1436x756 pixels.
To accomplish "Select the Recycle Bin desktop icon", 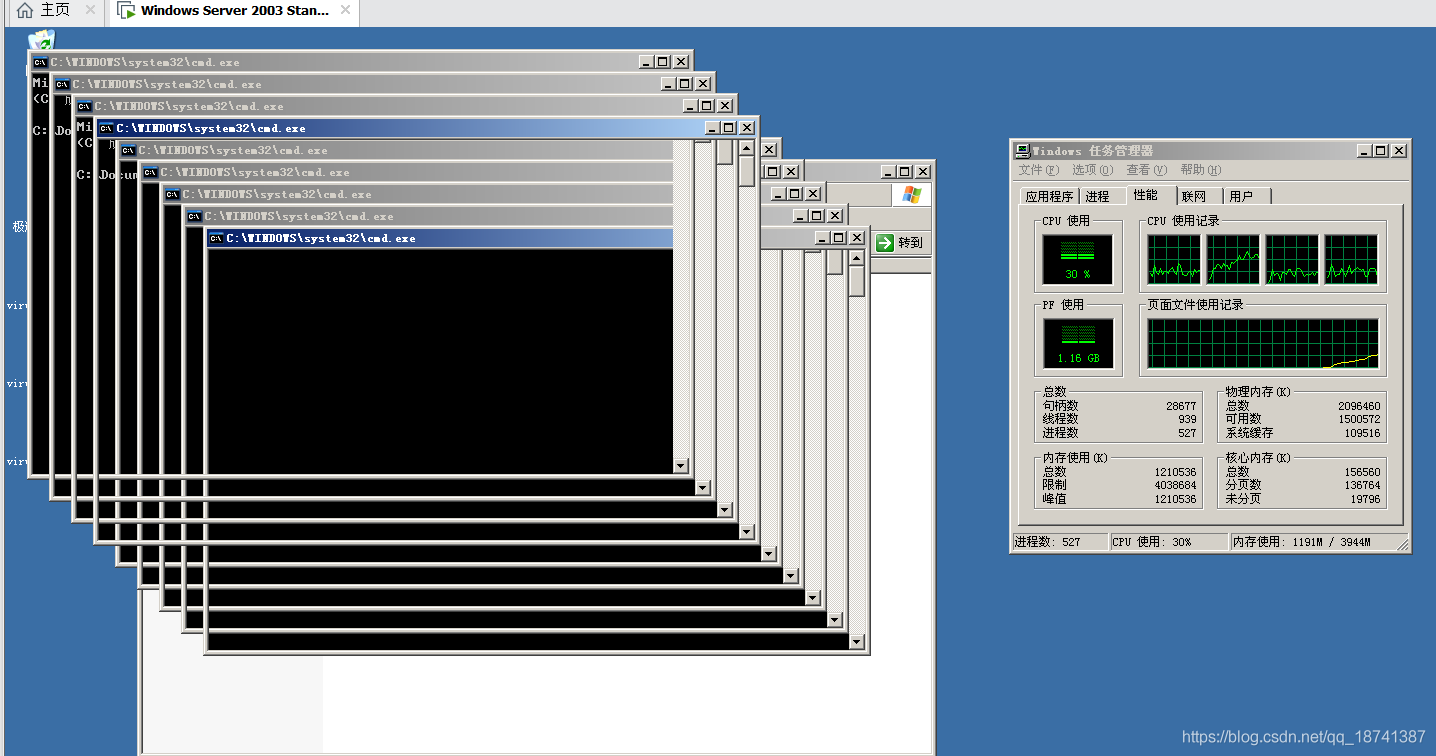I will 41,40.
